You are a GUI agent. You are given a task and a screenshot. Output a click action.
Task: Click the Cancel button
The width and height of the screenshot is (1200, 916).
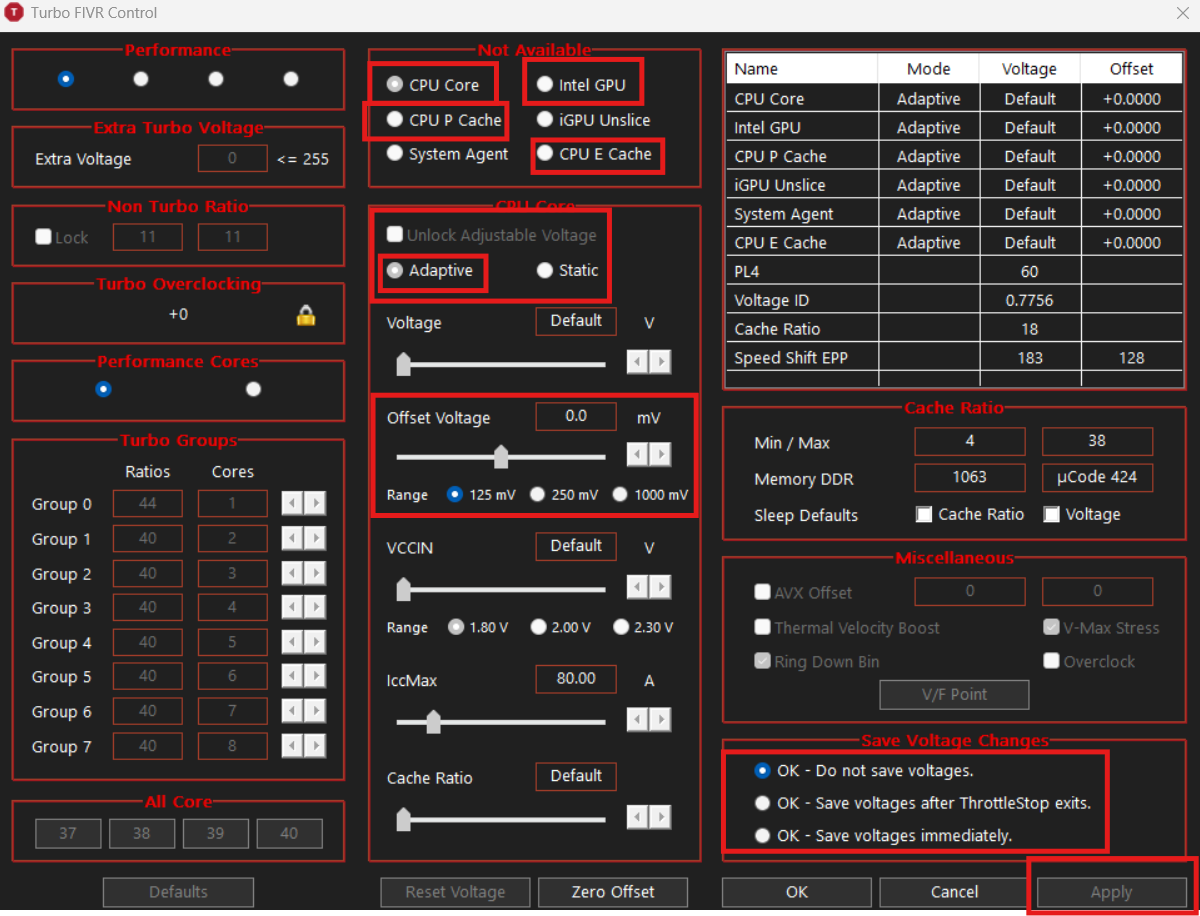point(954,892)
